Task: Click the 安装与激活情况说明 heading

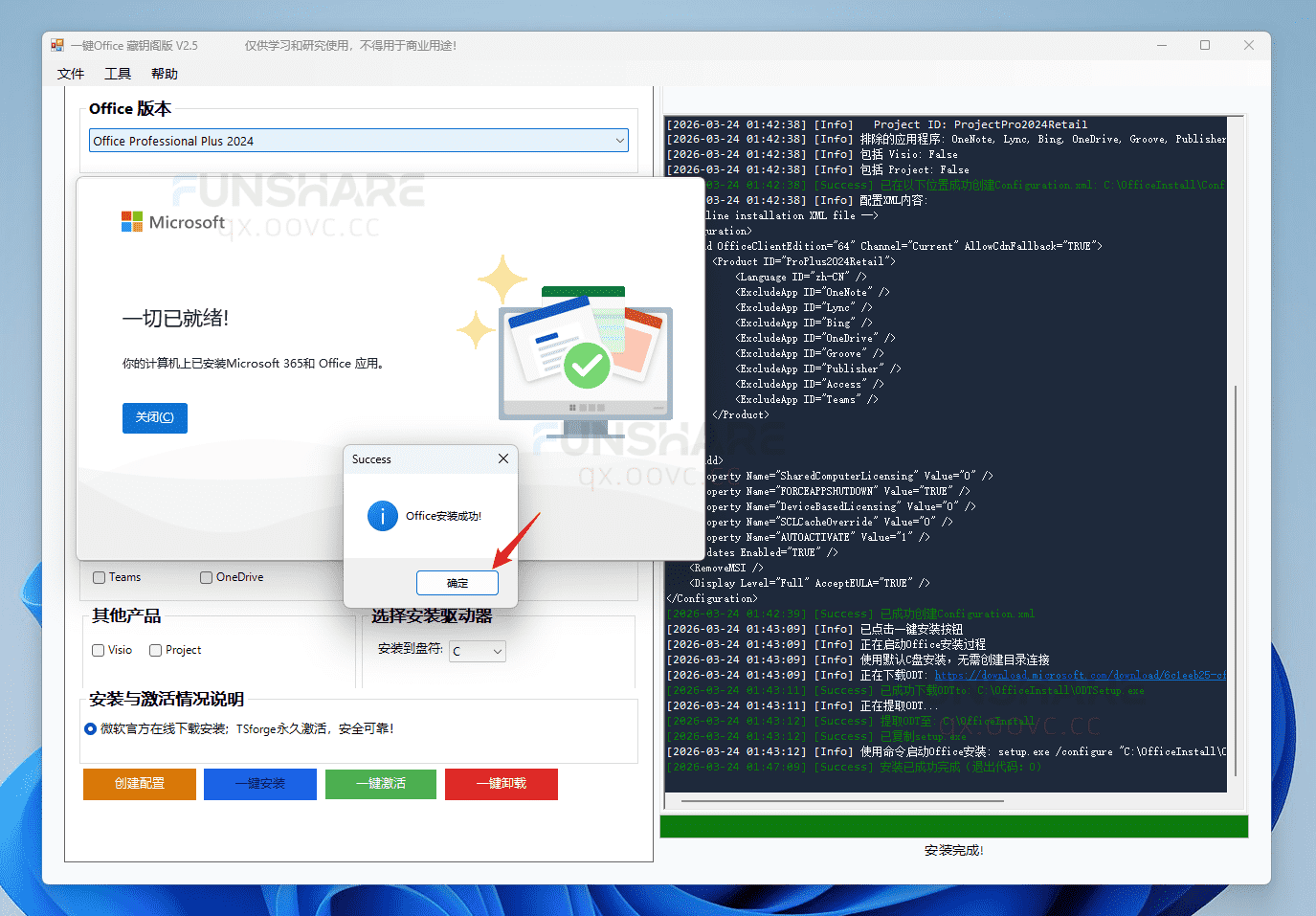Action: [x=167, y=699]
